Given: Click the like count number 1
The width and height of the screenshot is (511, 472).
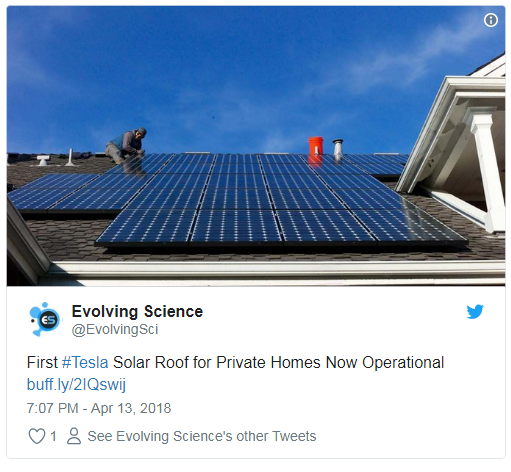Looking at the screenshot, I should pos(53,436).
